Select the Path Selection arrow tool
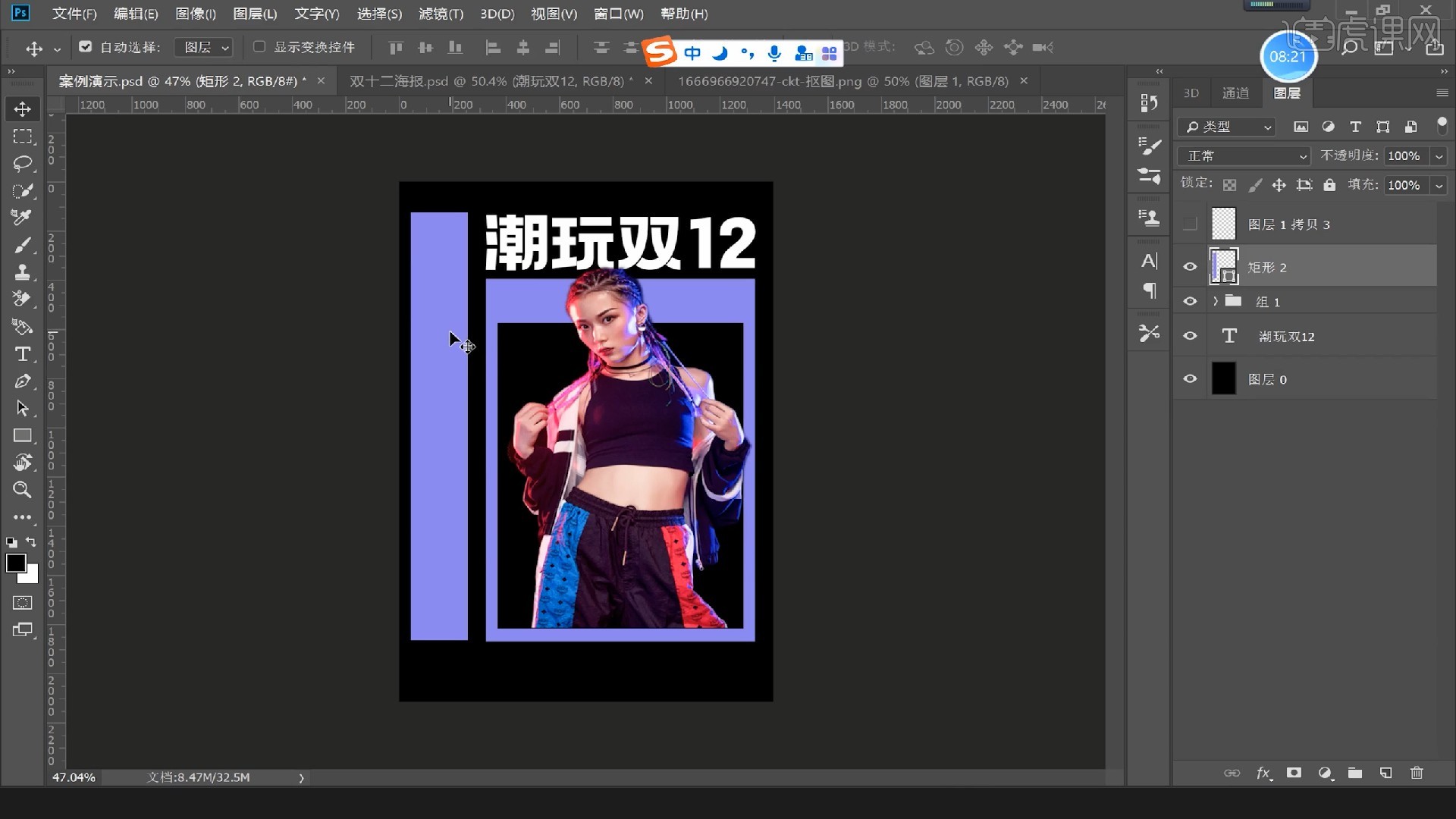The height and width of the screenshot is (819, 1456). tap(22, 408)
